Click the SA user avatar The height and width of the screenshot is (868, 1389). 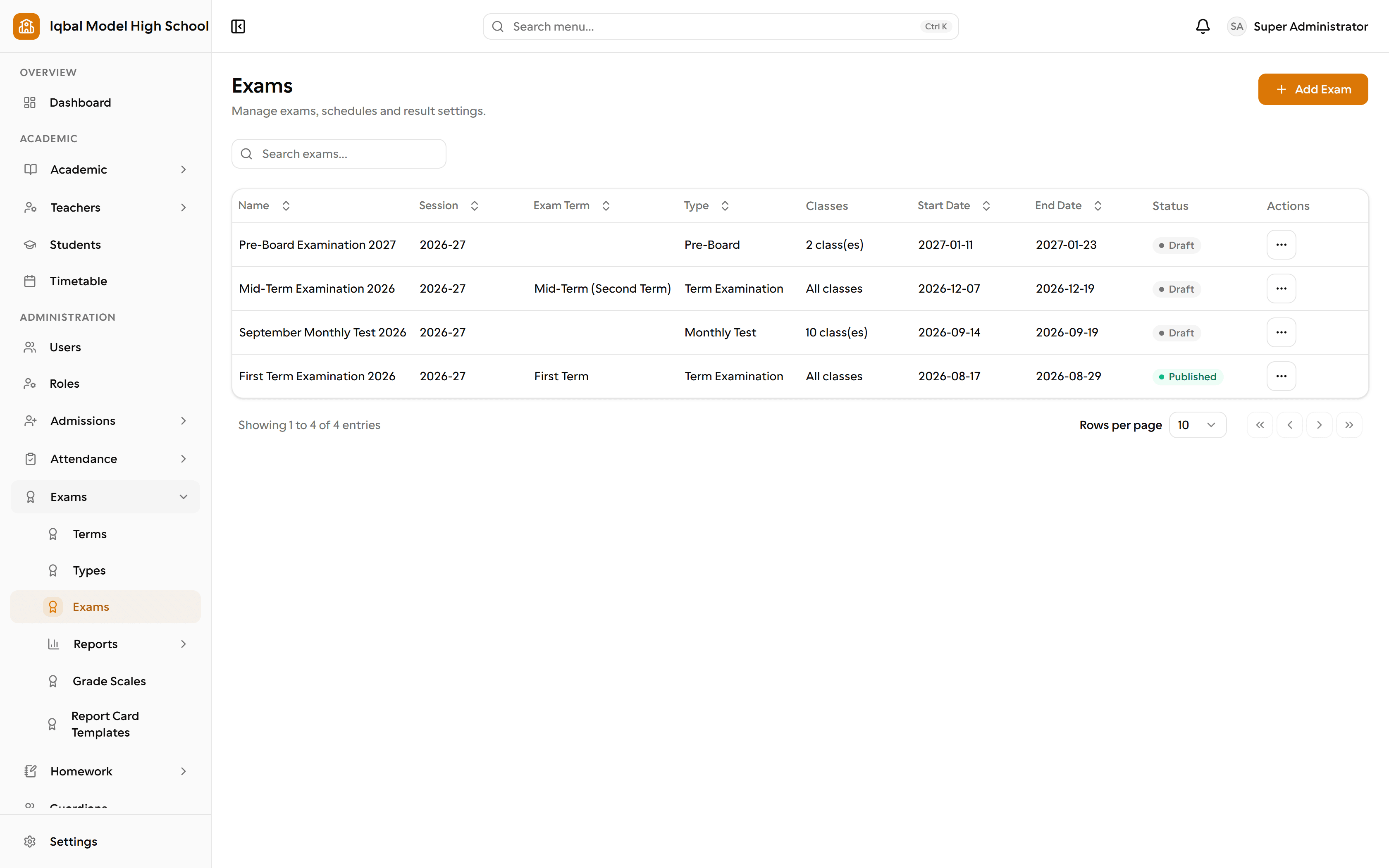[1236, 26]
